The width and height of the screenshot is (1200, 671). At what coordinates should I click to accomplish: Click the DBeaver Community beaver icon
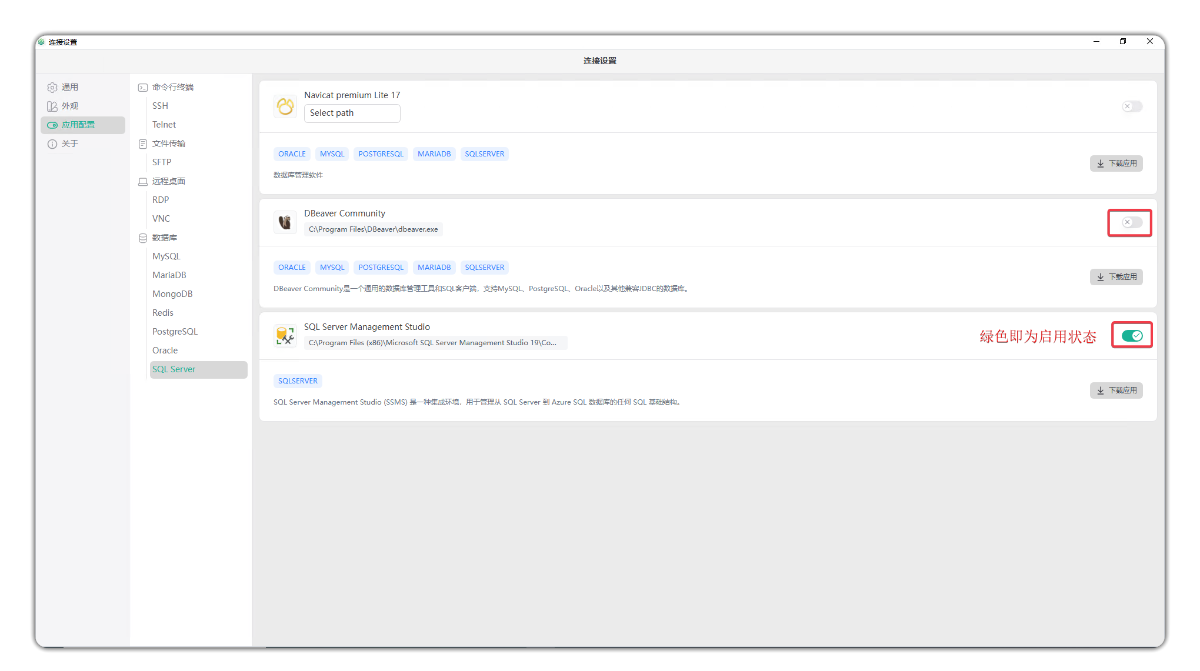tap(285, 222)
